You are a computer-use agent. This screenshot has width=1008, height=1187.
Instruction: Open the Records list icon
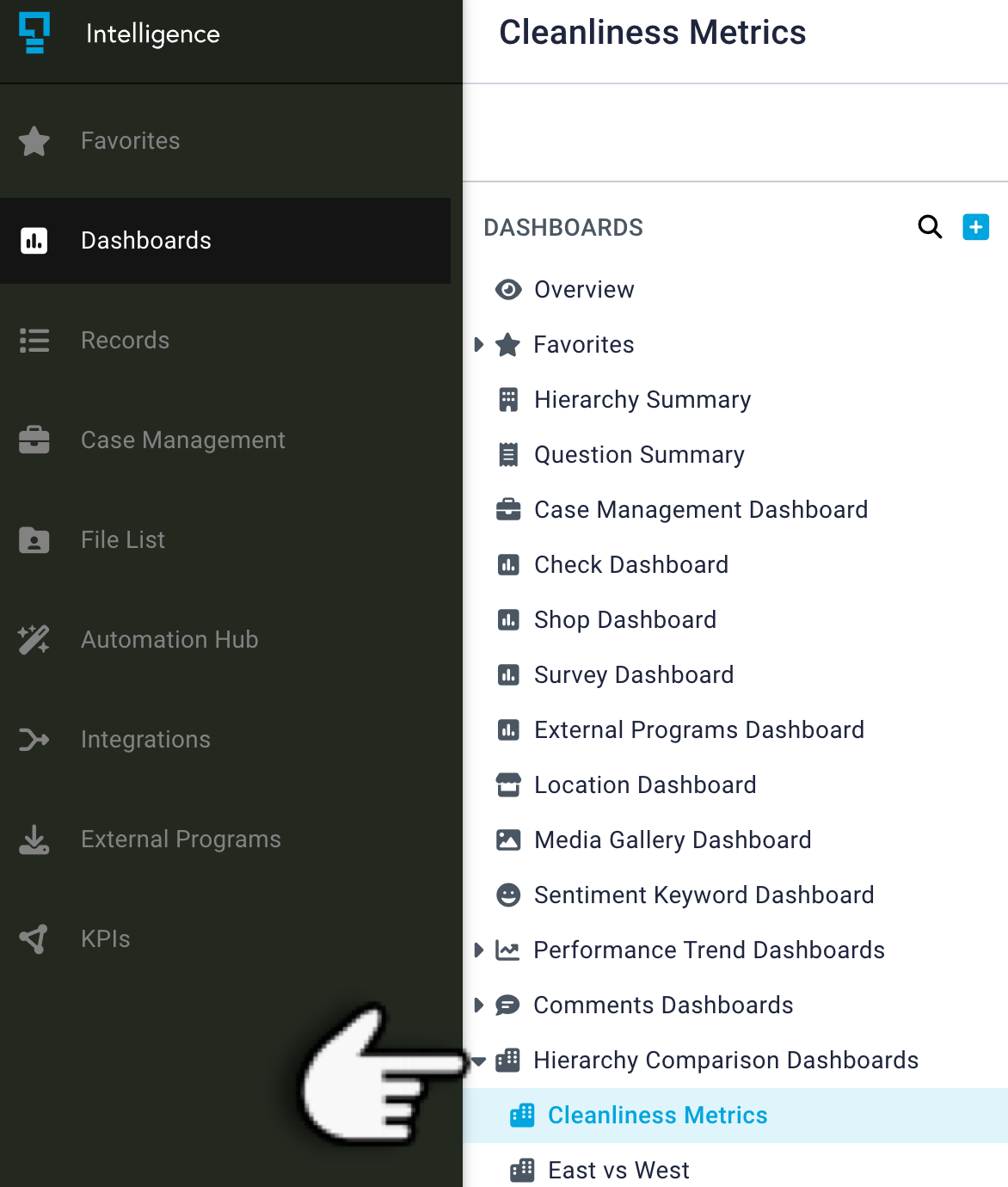pyautogui.click(x=34, y=340)
